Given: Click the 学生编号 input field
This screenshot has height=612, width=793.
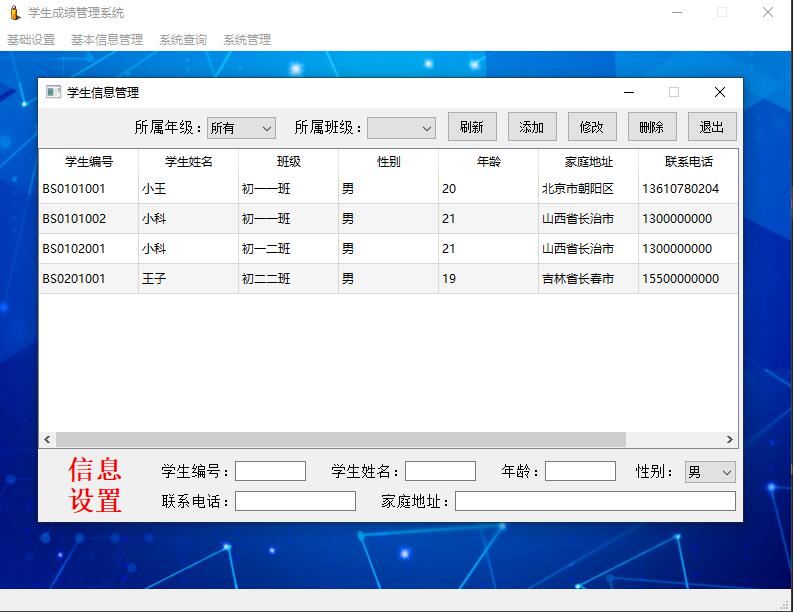Looking at the screenshot, I should click(270, 471).
